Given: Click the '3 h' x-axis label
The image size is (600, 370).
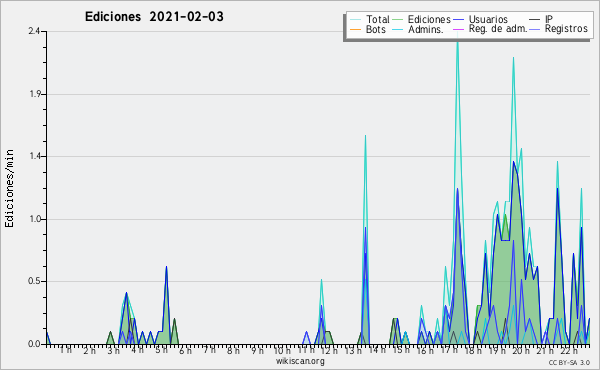Looking at the screenshot, I should point(113,351).
